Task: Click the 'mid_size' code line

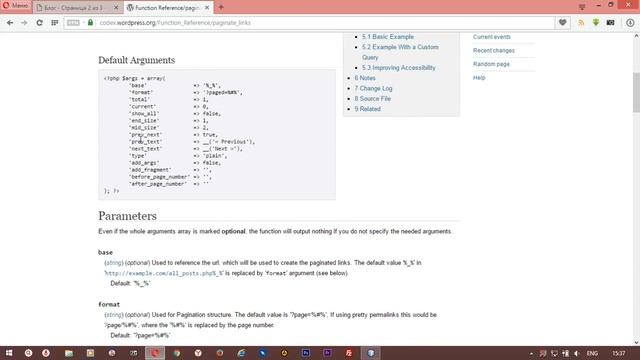Action: [169, 128]
